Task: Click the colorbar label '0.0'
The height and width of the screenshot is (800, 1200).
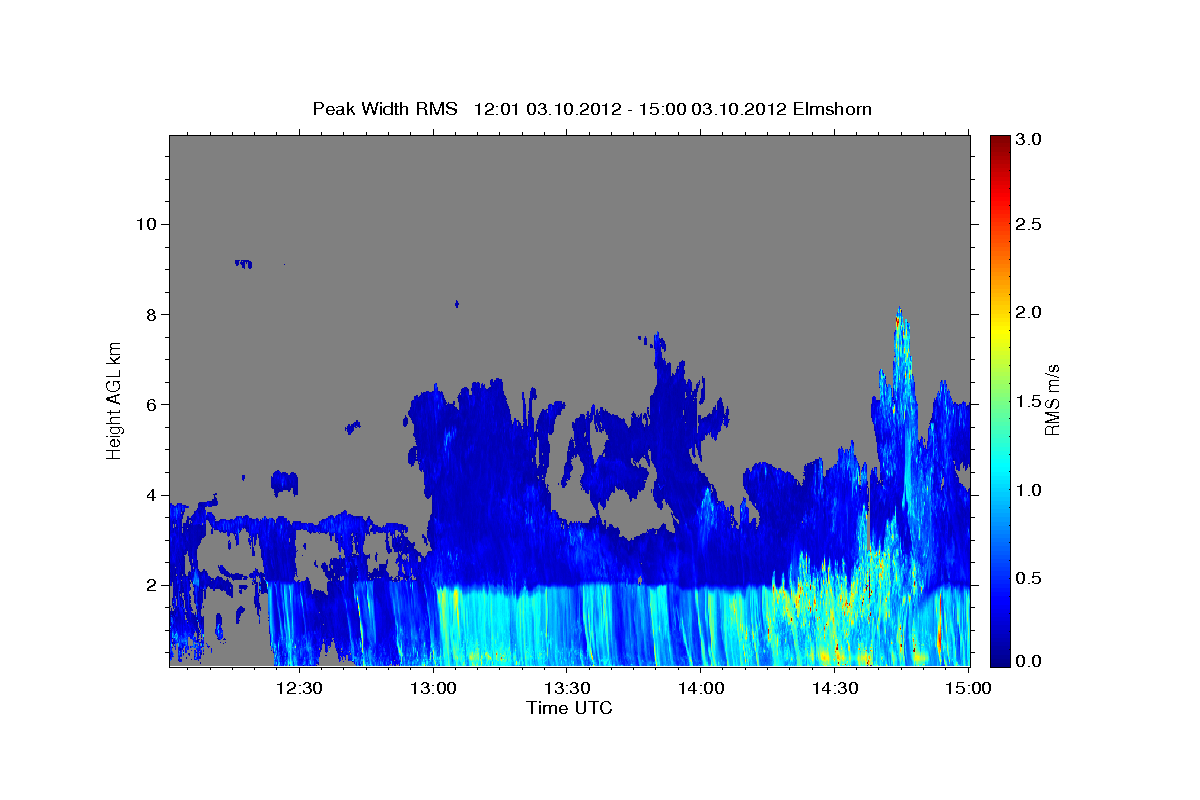Action: click(1029, 661)
